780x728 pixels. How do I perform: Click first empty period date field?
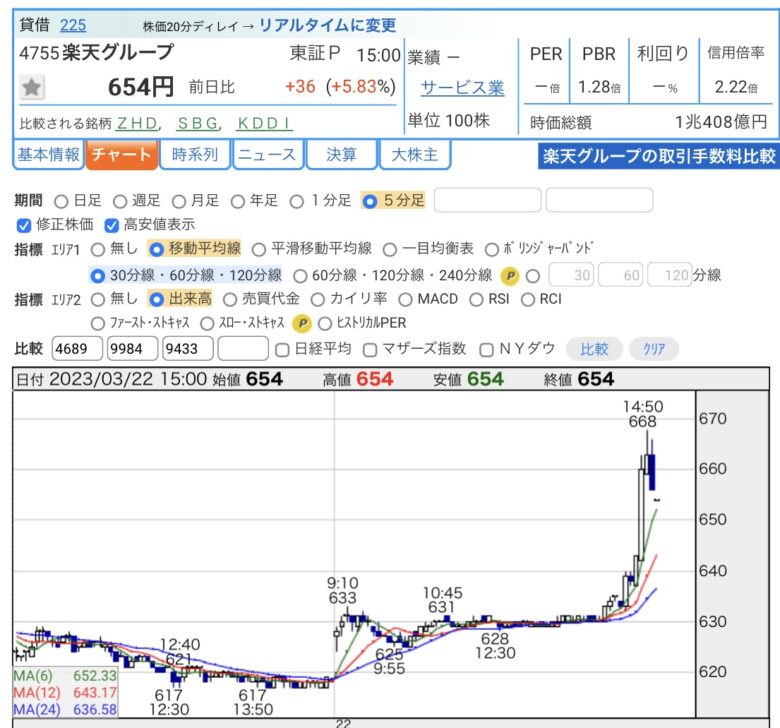coord(488,201)
